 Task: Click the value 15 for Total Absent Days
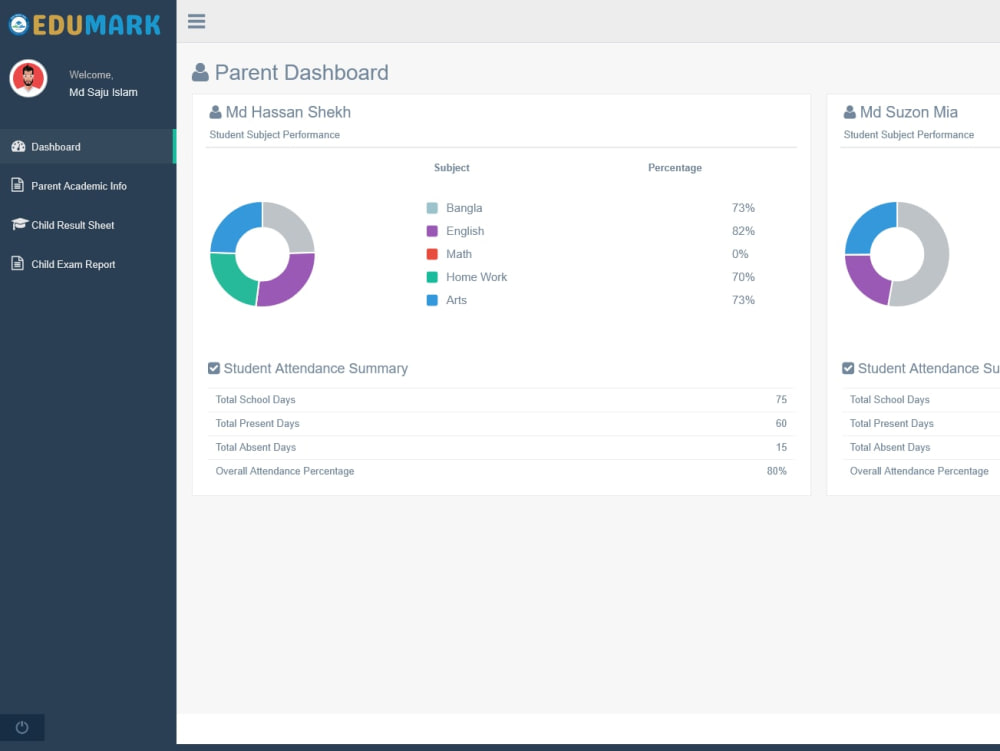pyautogui.click(x=781, y=448)
